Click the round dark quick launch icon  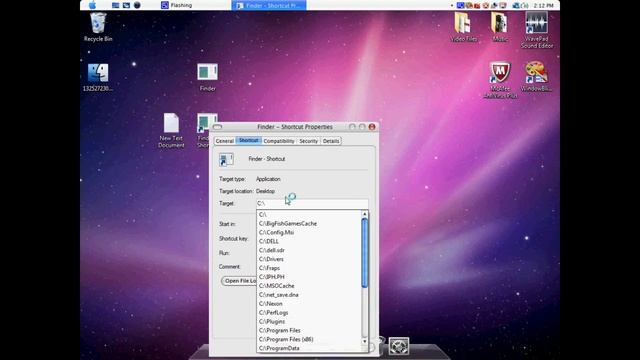pos(137,5)
